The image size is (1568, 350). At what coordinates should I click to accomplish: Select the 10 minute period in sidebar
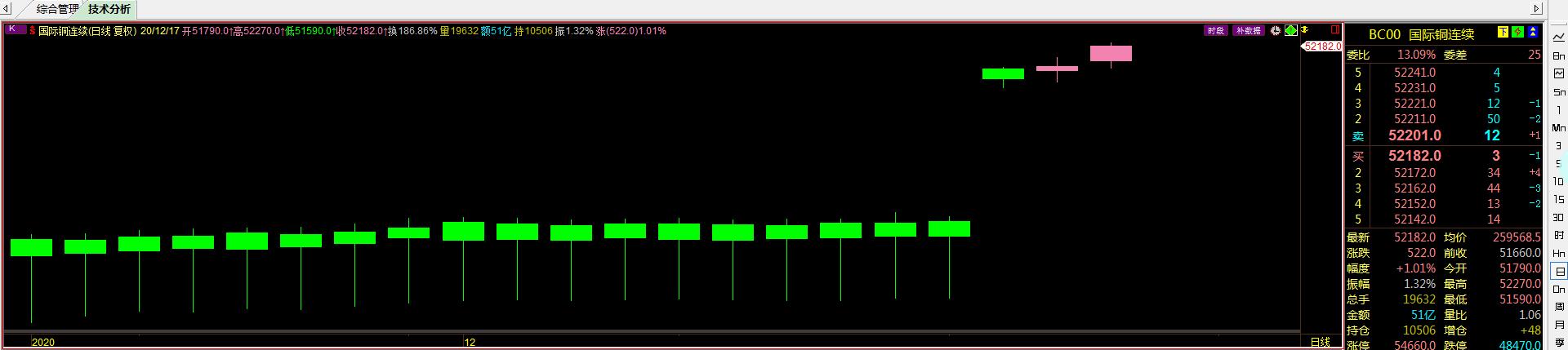point(1559,181)
